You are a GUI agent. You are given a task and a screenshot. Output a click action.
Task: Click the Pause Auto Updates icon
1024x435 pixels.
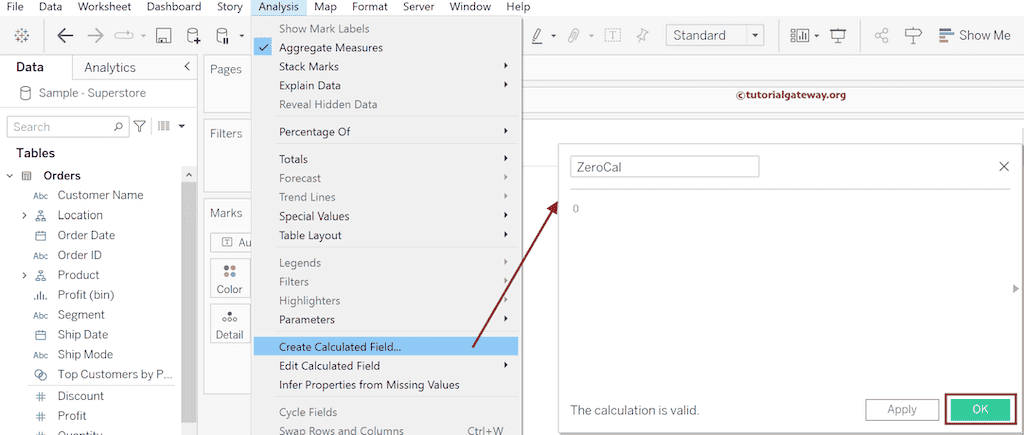224,36
